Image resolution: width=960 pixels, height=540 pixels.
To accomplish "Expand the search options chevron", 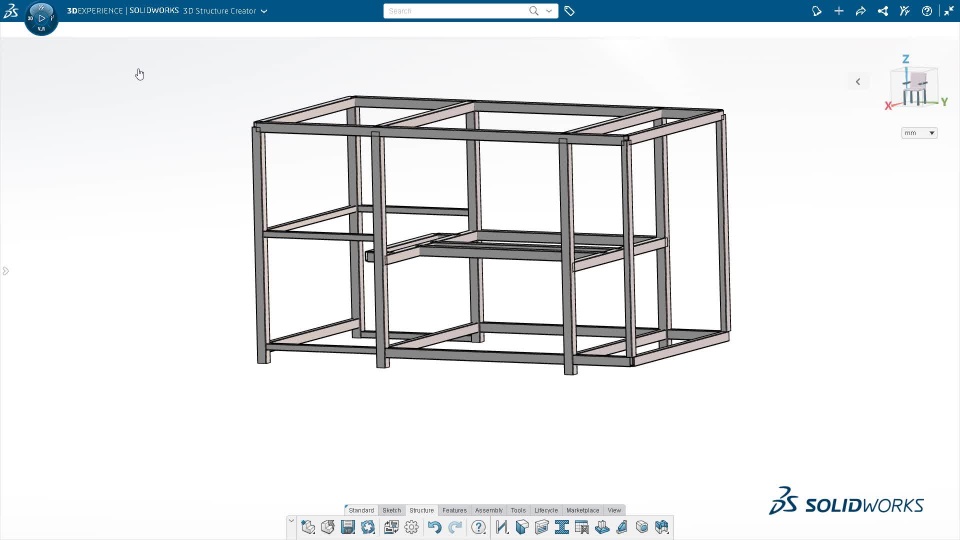I will tap(549, 11).
